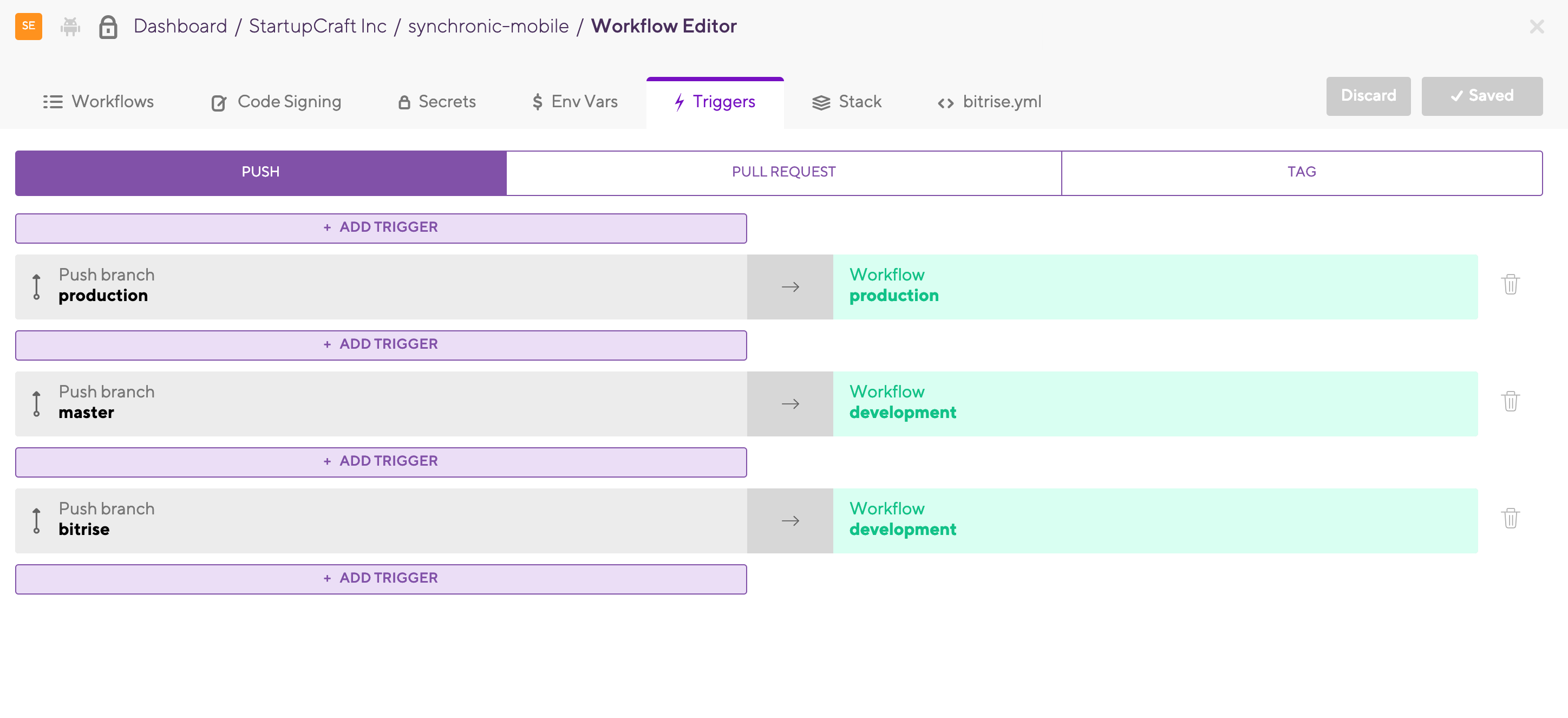This screenshot has height=718, width=1568.
Task: Click the Android robot icon in header
Action: pos(69,25)
